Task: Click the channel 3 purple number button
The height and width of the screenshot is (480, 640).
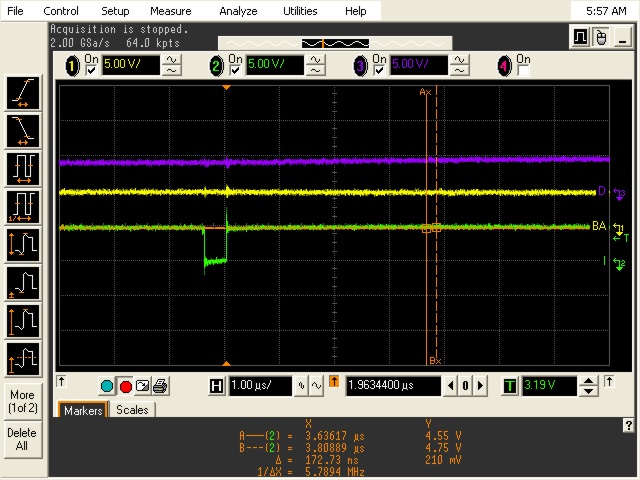Action: click(360, 66)
